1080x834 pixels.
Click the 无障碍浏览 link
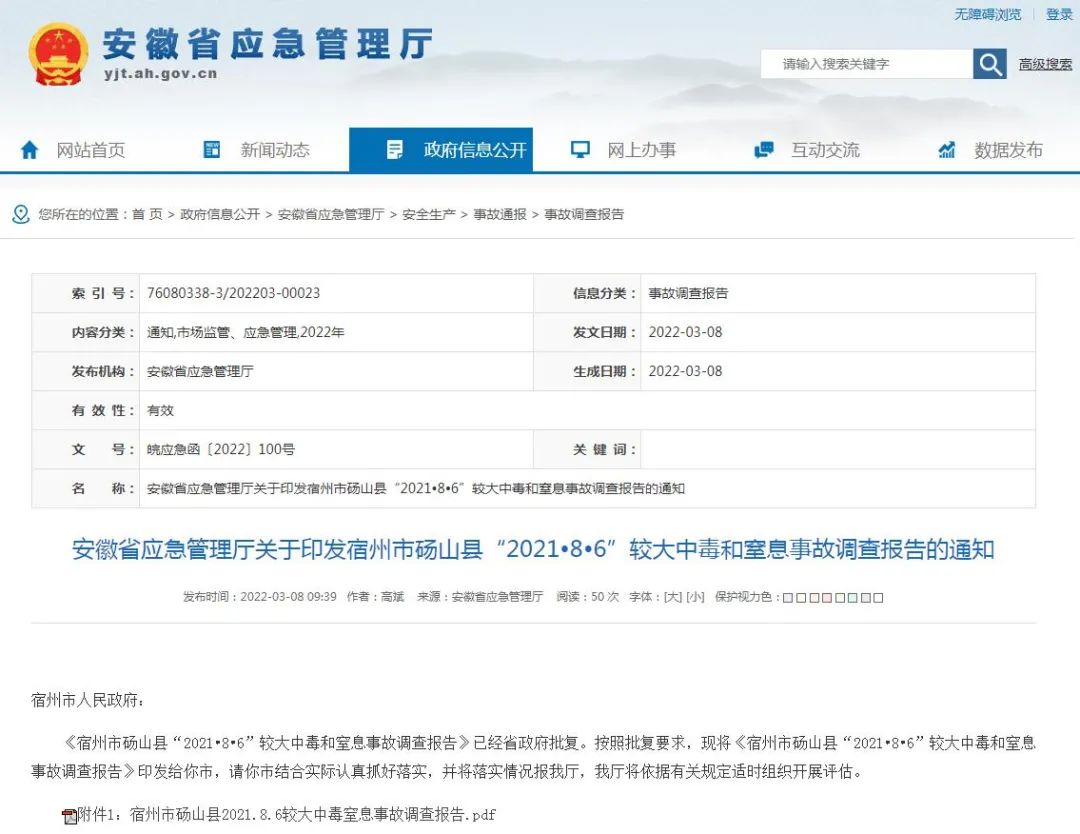(988, 14)
